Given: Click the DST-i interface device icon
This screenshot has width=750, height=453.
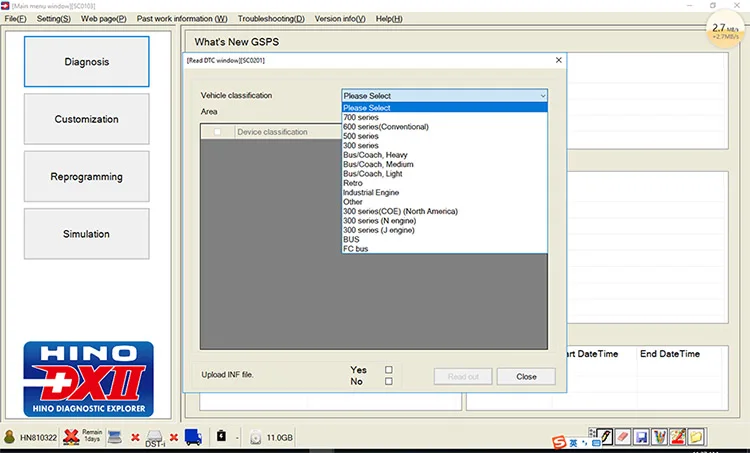Looking at the screenshot, I should pos(154,438).
